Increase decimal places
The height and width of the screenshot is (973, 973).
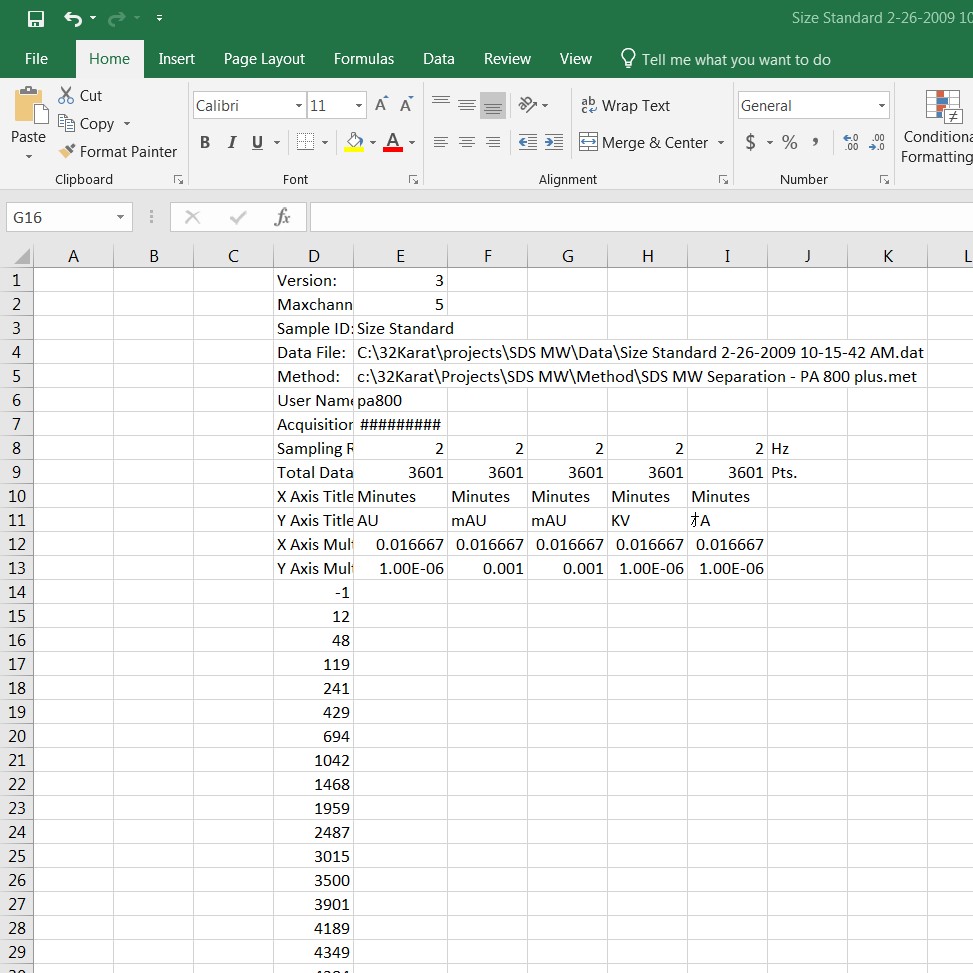[x=851, y=143]
